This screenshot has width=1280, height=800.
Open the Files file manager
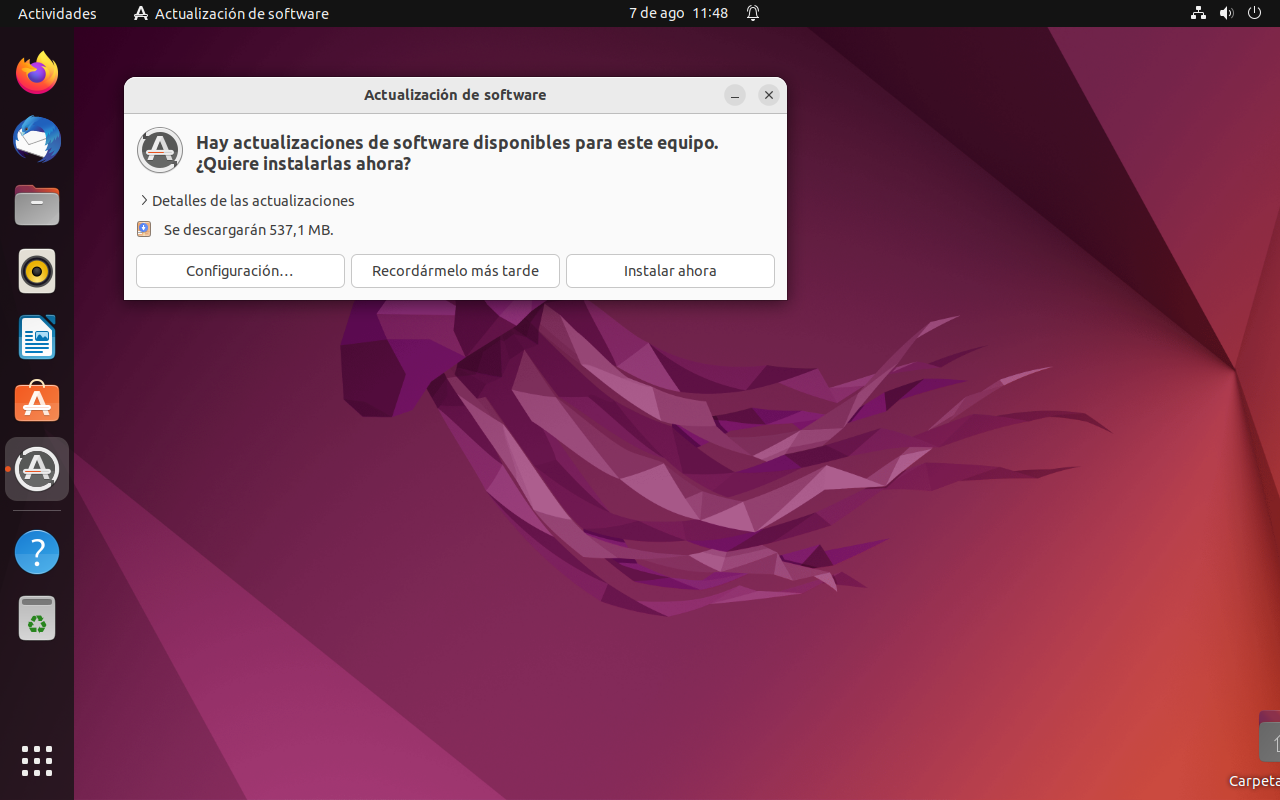37,205
